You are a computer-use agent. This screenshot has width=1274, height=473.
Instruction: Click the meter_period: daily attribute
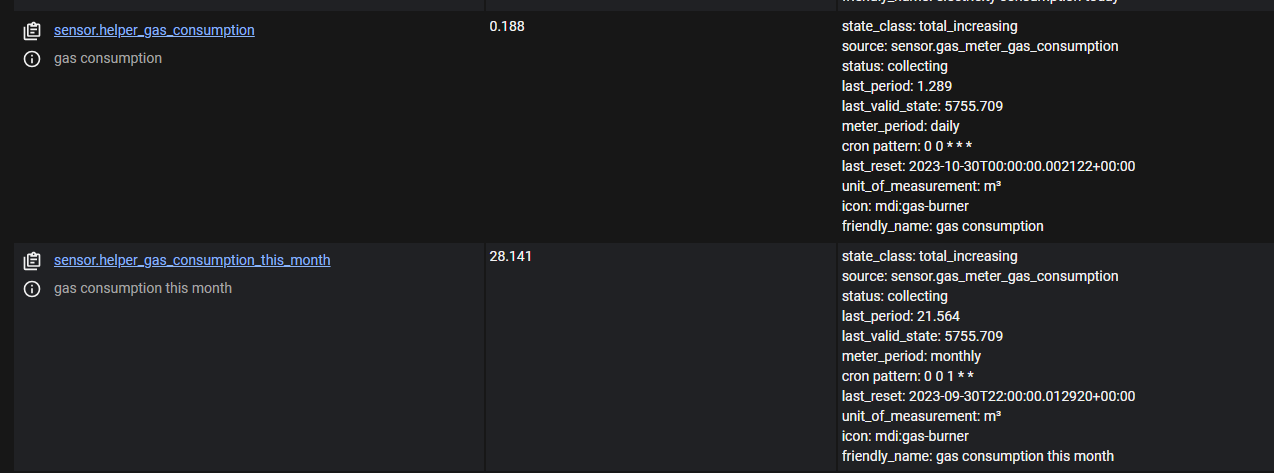pos(901,126)
